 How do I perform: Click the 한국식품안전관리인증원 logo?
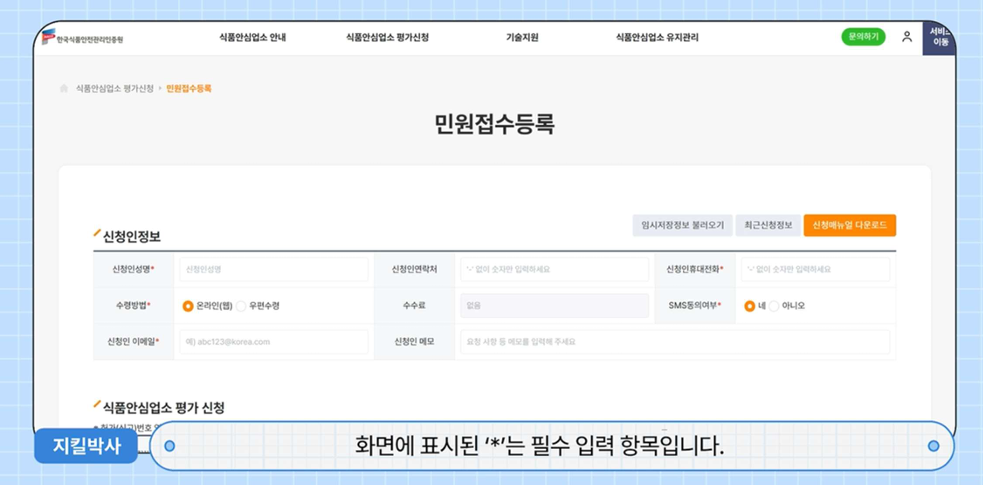click(83, 38)
